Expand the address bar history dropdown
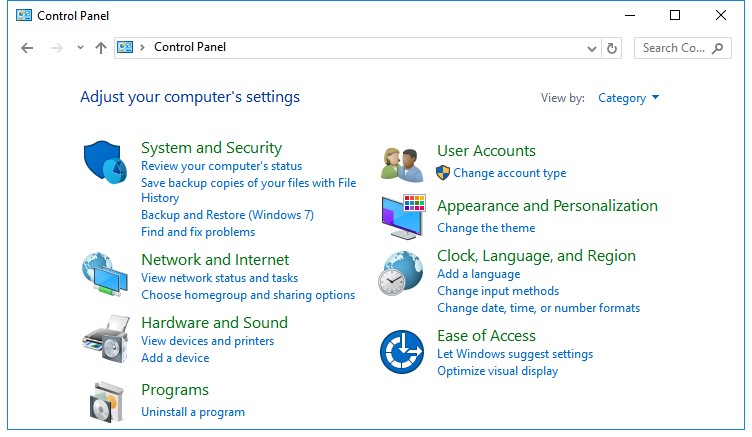 592,48
